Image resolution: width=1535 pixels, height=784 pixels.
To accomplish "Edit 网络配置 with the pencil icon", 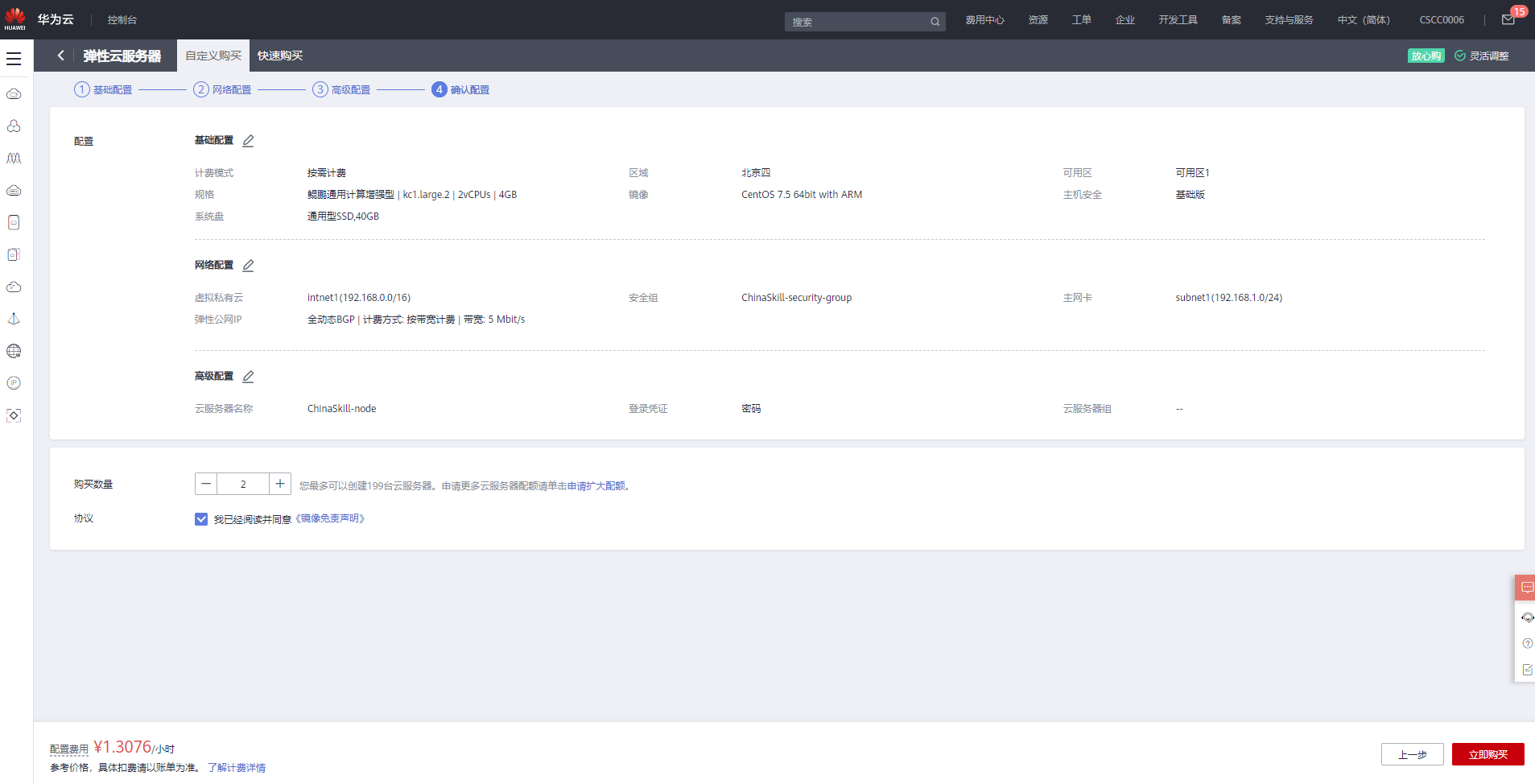I will coord(248,266).
